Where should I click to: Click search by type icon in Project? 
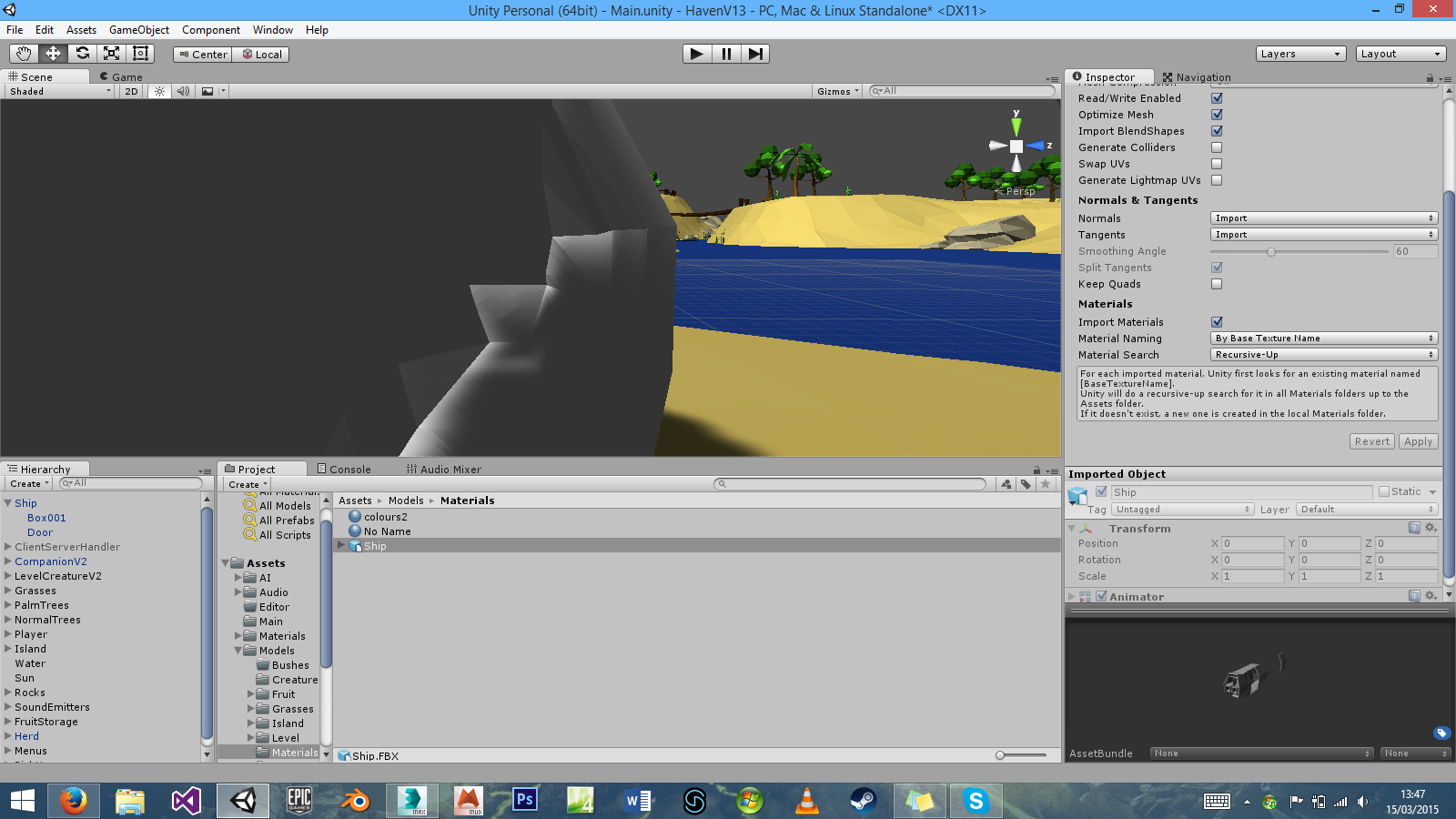1006,484
